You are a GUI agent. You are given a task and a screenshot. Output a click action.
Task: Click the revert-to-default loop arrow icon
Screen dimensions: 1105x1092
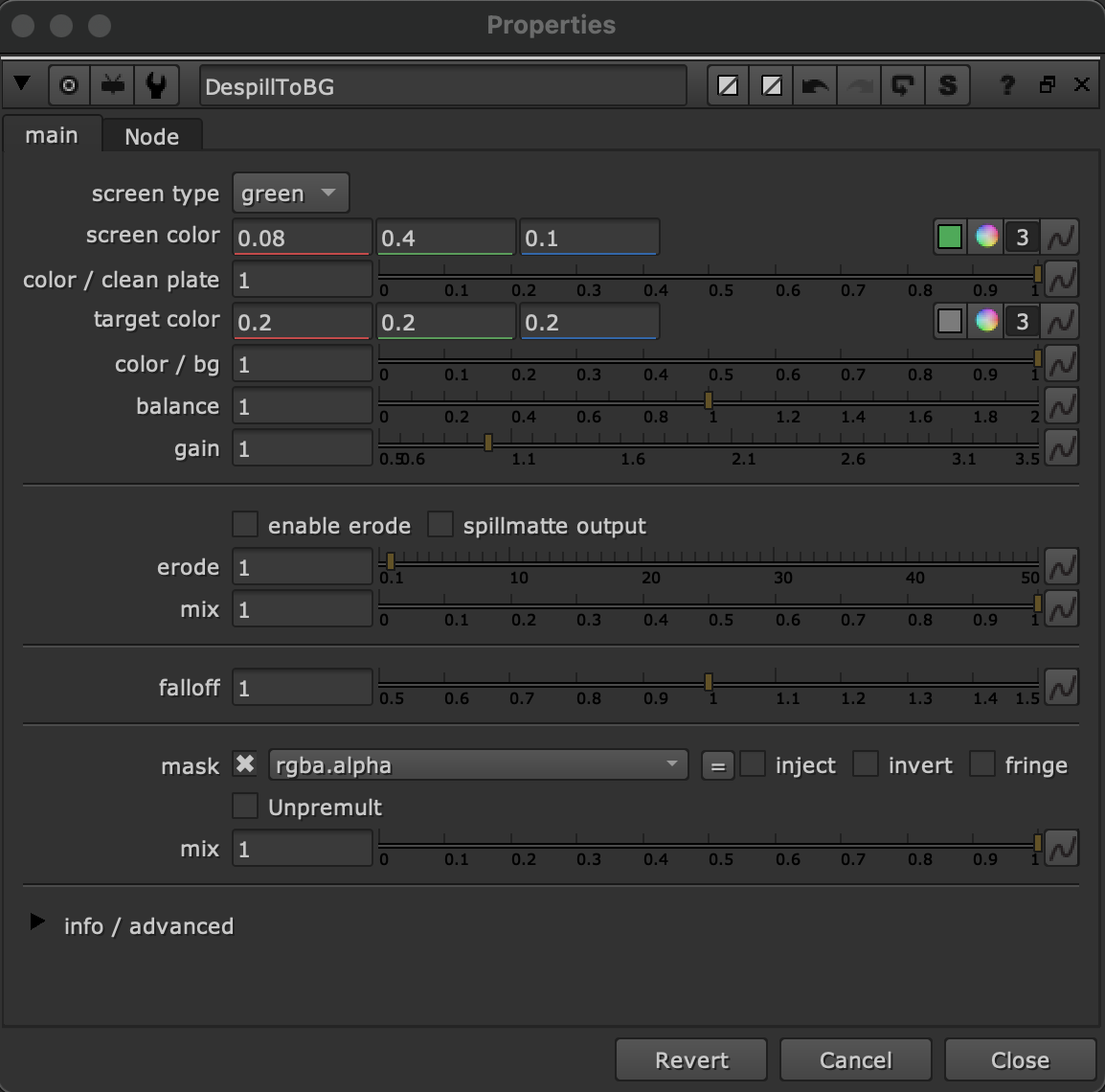tap(903, 86)
